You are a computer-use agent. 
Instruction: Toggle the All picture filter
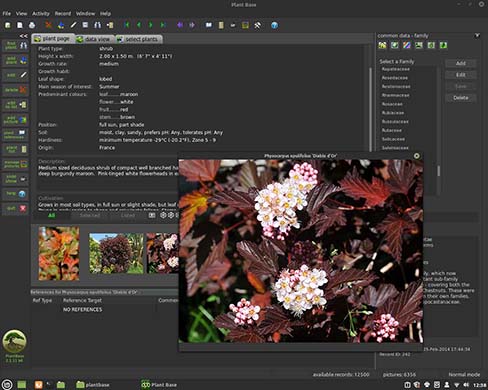click(52, 215)
